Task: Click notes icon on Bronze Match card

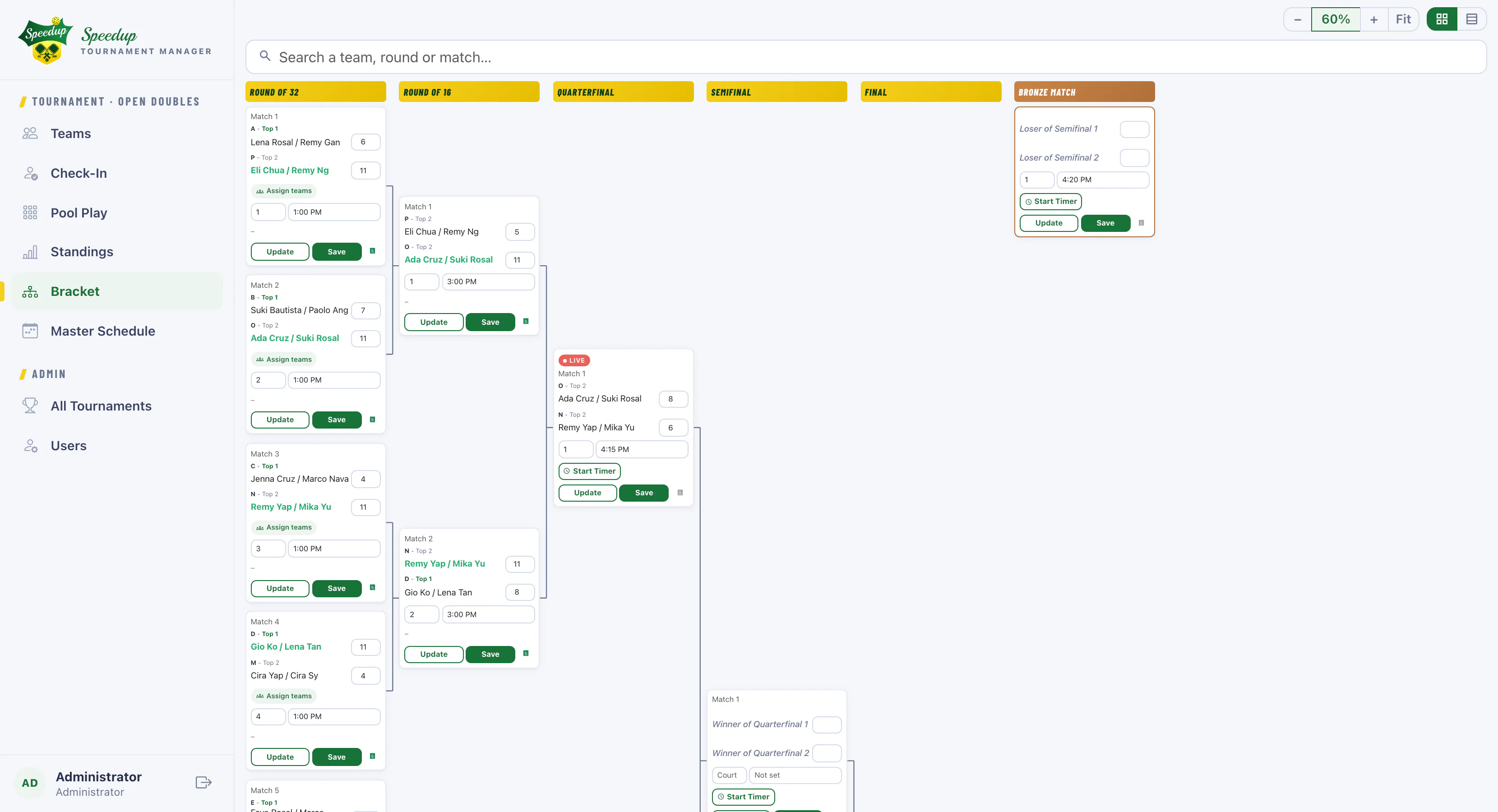Action: pos(1141,222)
